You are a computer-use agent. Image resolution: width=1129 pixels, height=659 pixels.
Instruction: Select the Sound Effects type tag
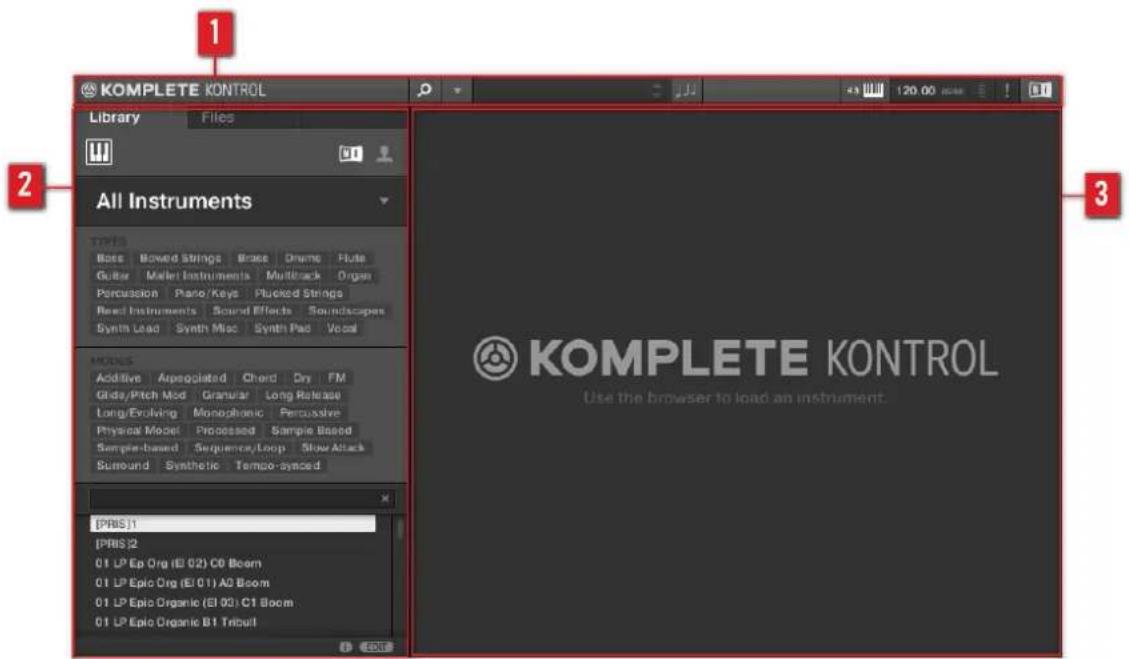pyautogui.click(x=252, y=310)
